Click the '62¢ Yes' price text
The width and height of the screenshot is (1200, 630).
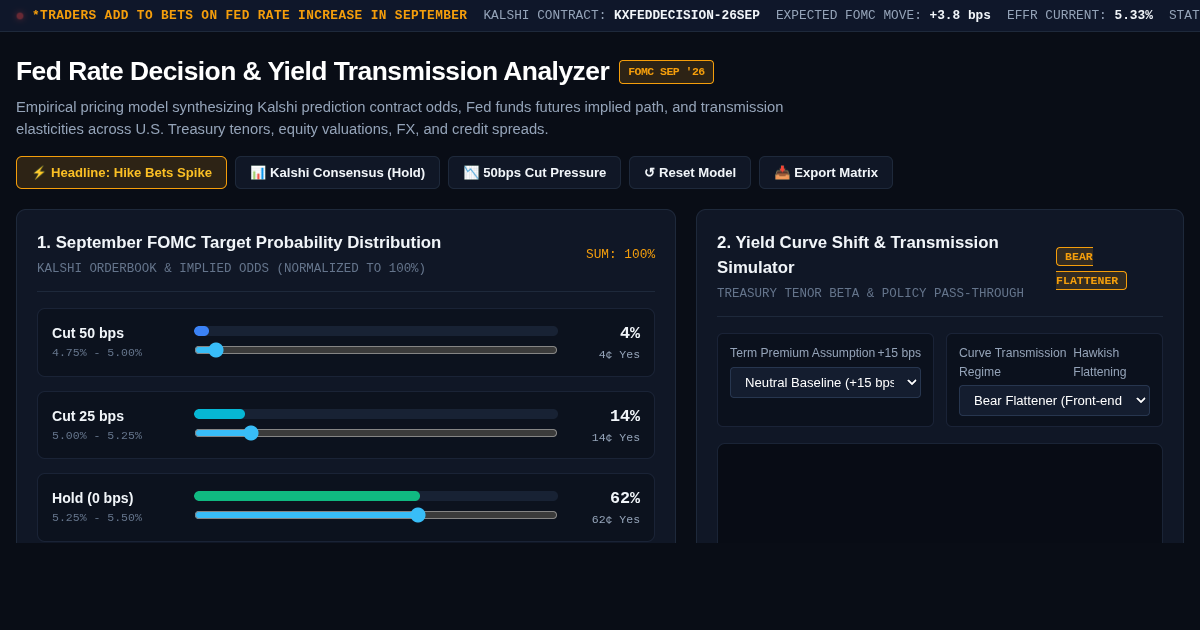coord(615,520)
